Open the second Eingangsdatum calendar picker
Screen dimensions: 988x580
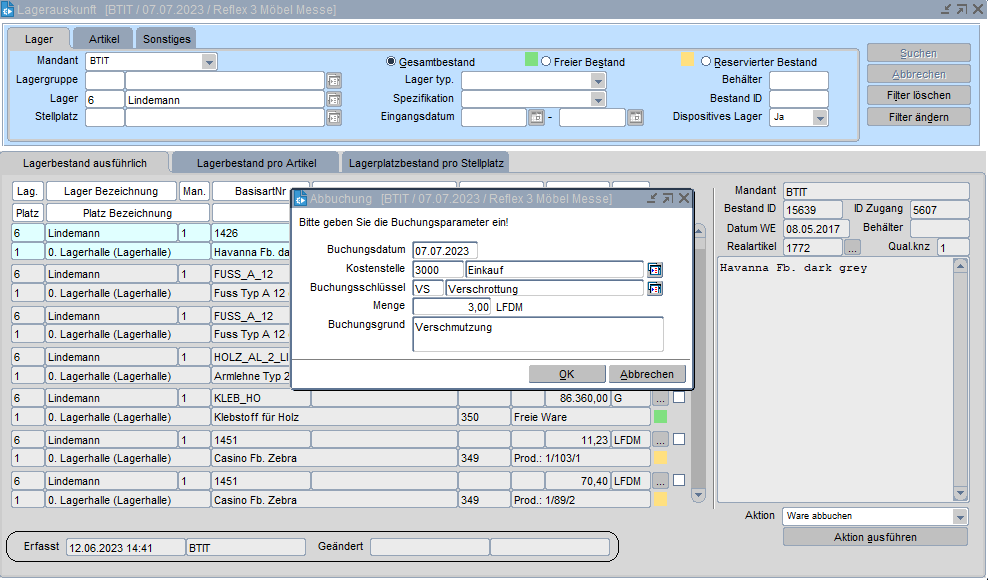[635, 118]
